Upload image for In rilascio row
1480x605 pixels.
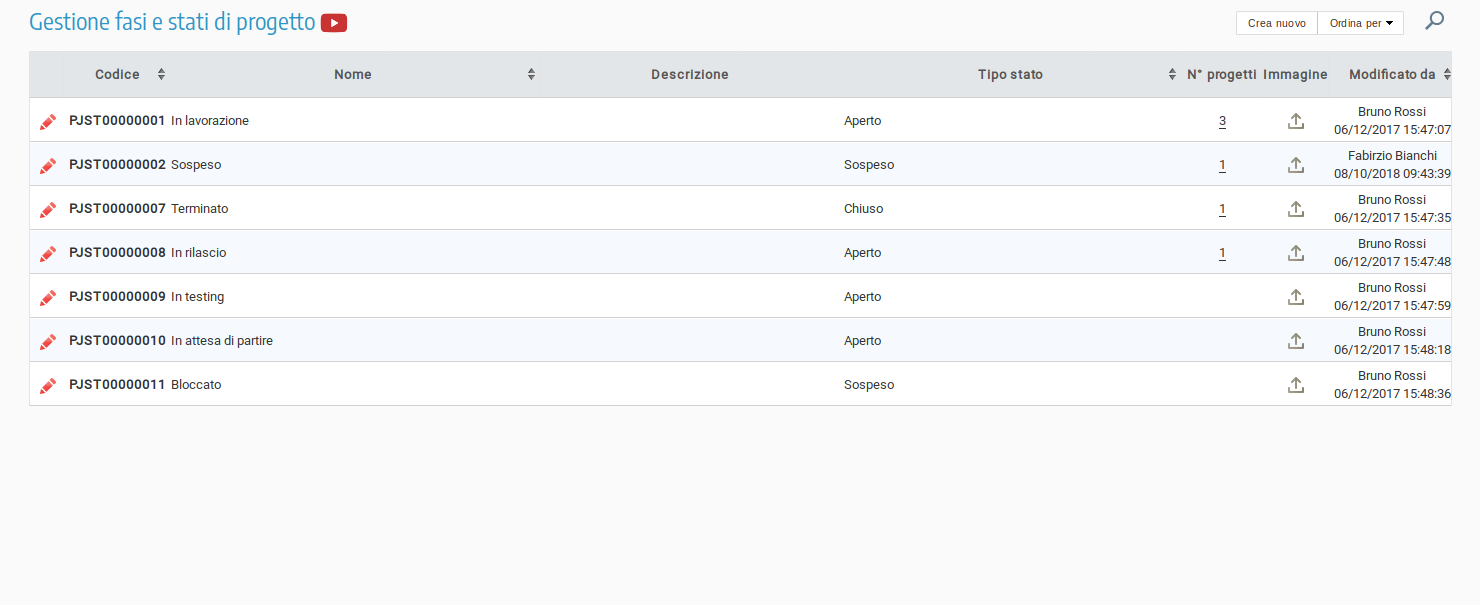[x=1295, y=253]
